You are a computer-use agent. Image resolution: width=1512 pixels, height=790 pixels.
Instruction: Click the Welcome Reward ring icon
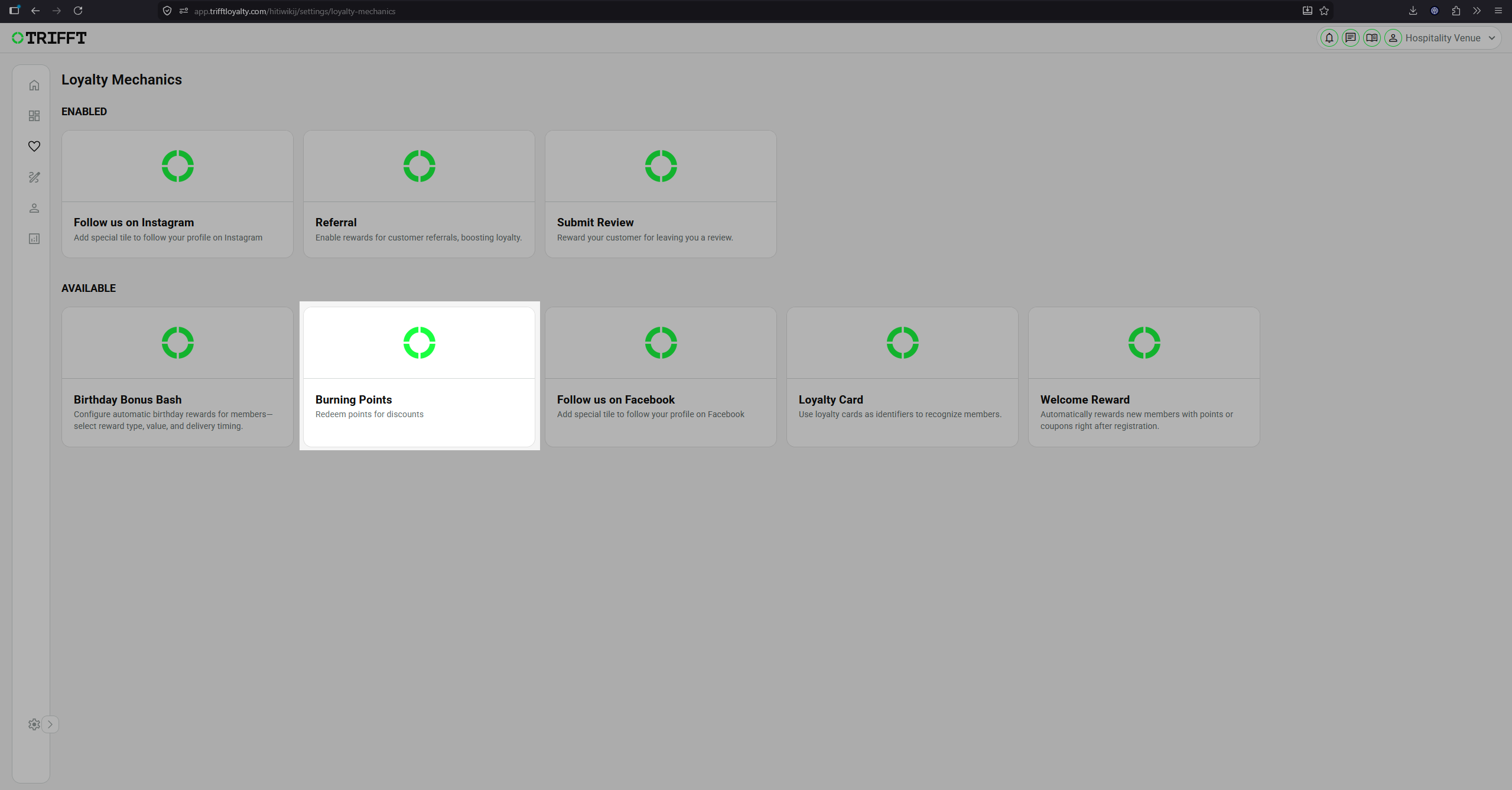tap(1144, 343)
